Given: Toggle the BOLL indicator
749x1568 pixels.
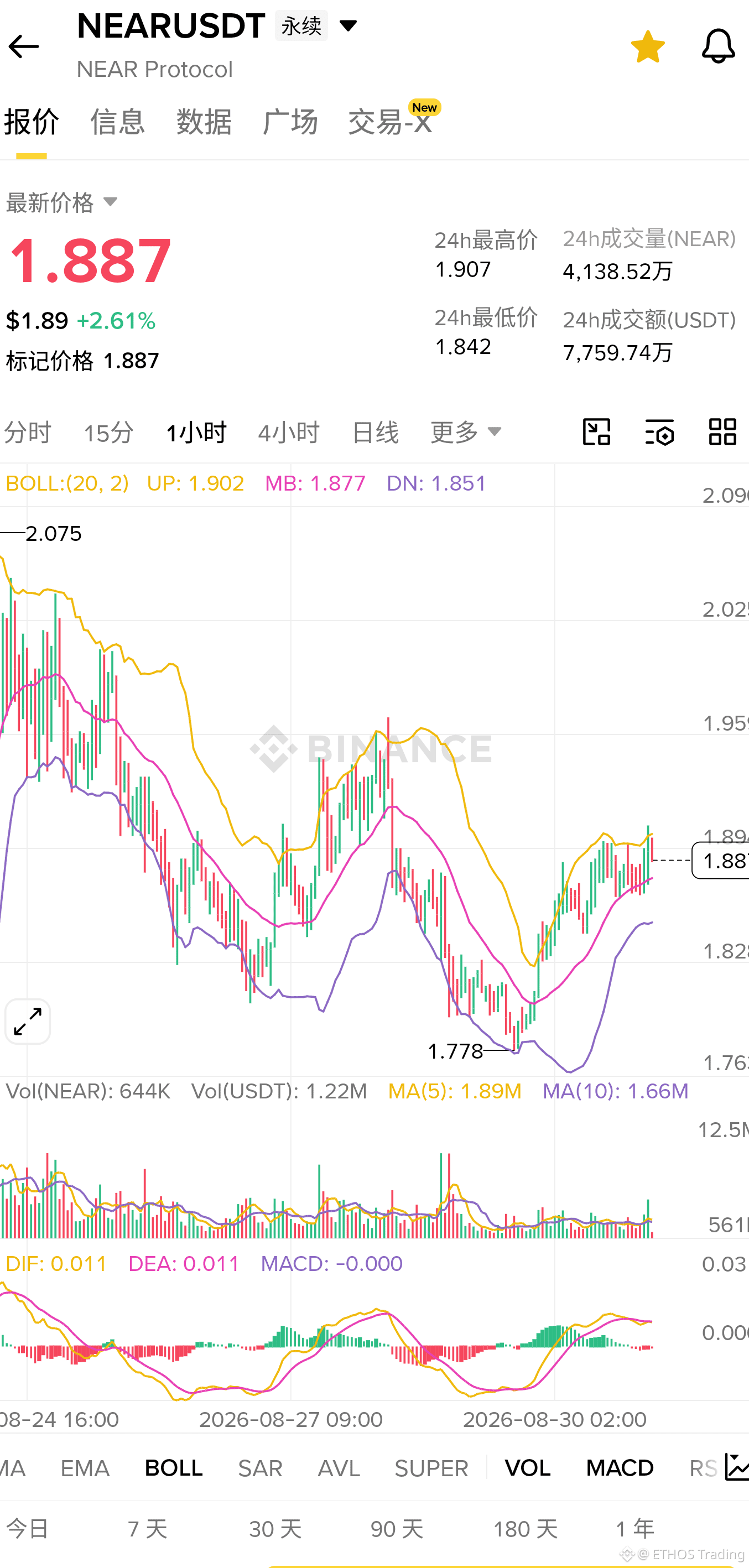Looking at the screenshot, I should pos(174,1468).
